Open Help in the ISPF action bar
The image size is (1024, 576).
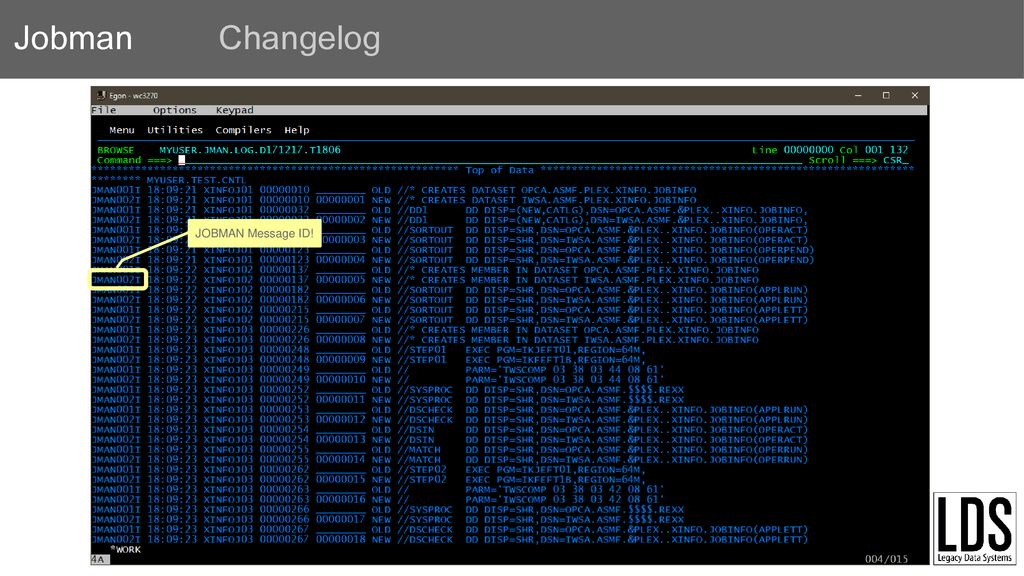pyautogui.click(x=297, y=130)
